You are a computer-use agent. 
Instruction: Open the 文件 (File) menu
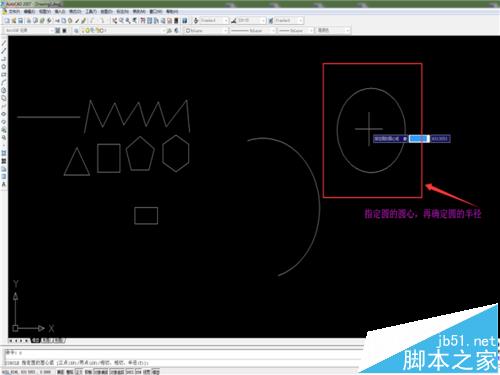14,12
